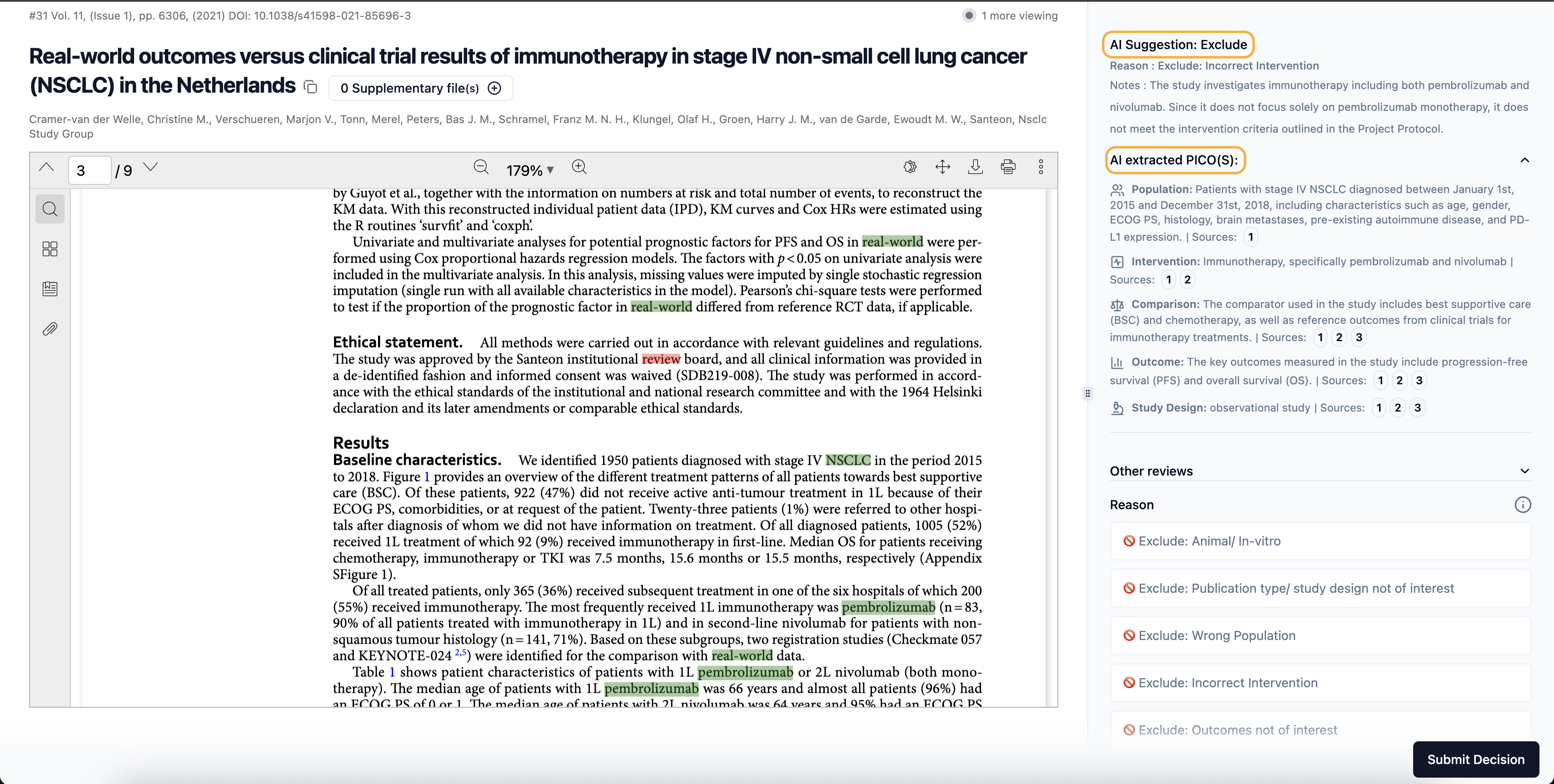Select reason Exclude: Publication type/ study design

point(1320,588)
